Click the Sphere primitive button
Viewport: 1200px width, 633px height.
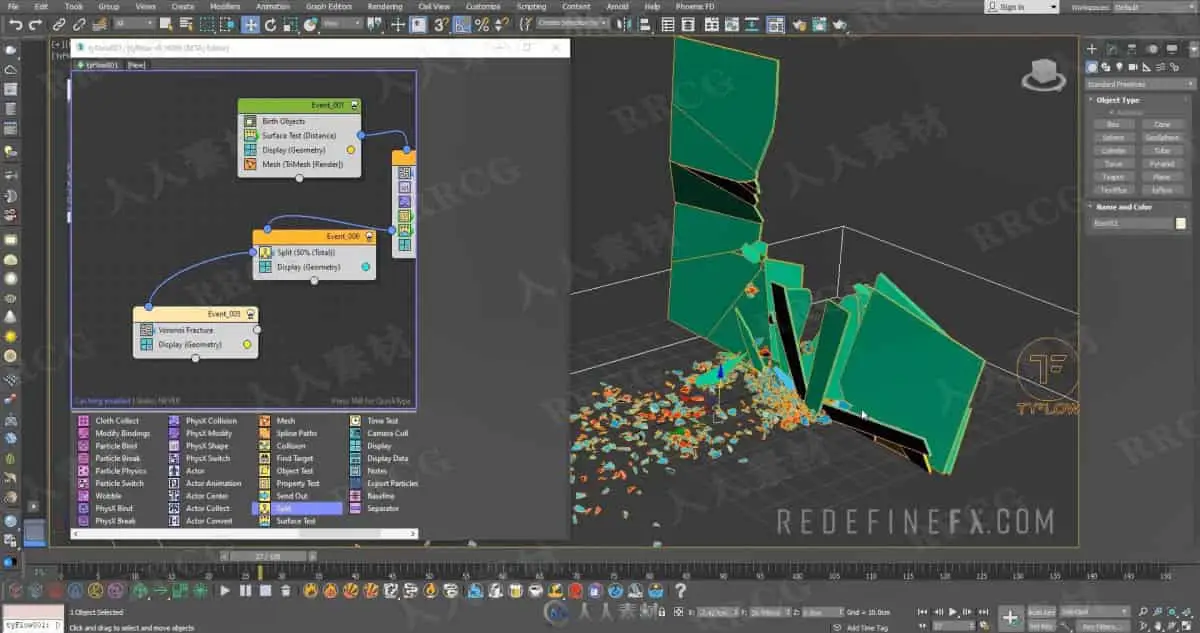(x=1113, y=138)
